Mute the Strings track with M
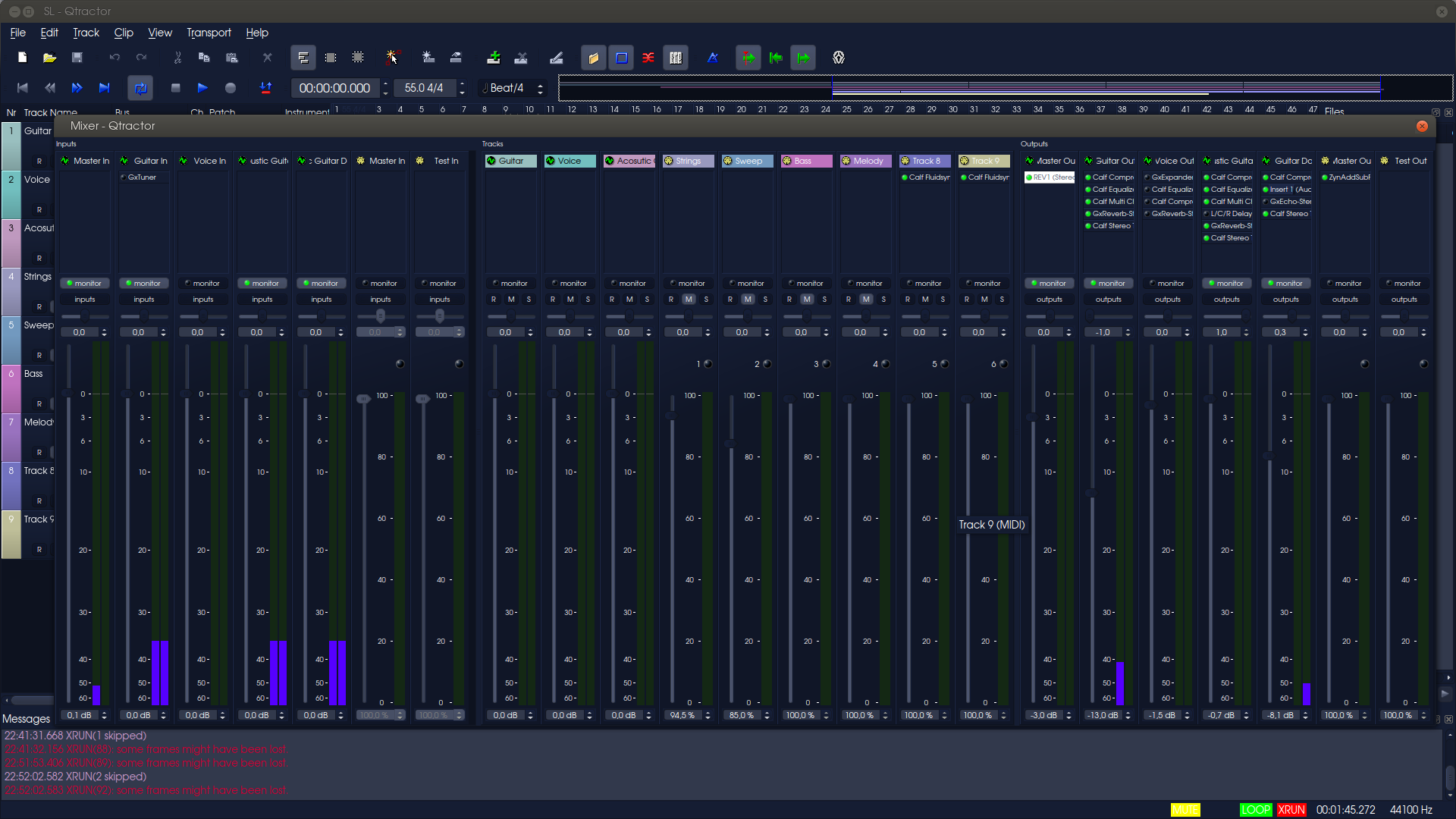 689,300
